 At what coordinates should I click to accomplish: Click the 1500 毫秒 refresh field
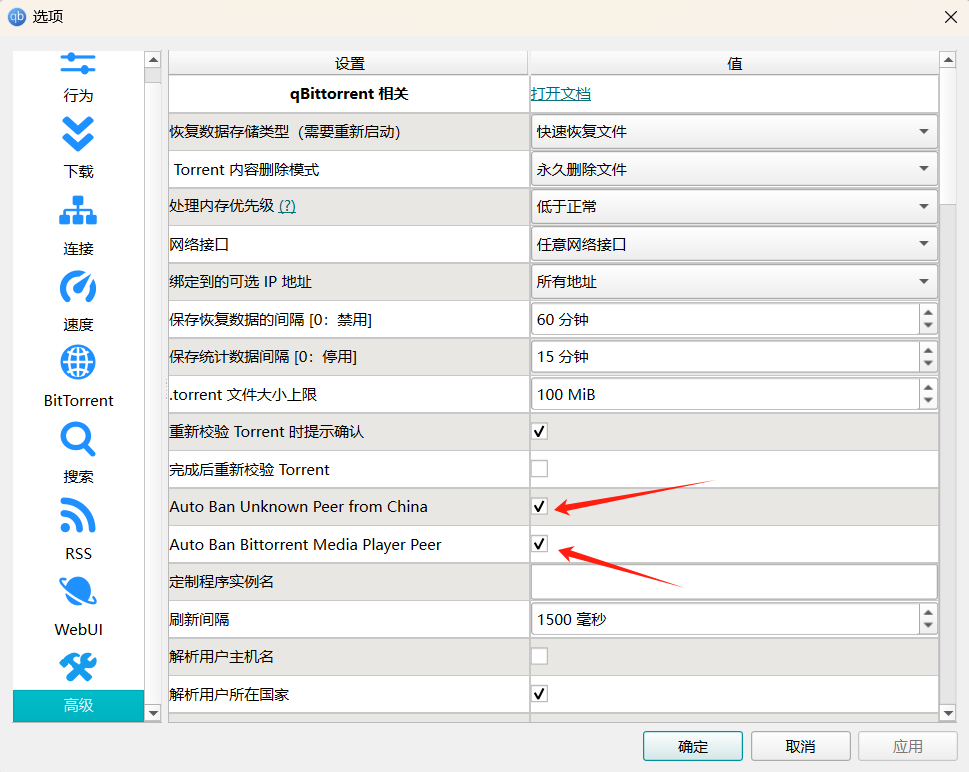[726, 619]
